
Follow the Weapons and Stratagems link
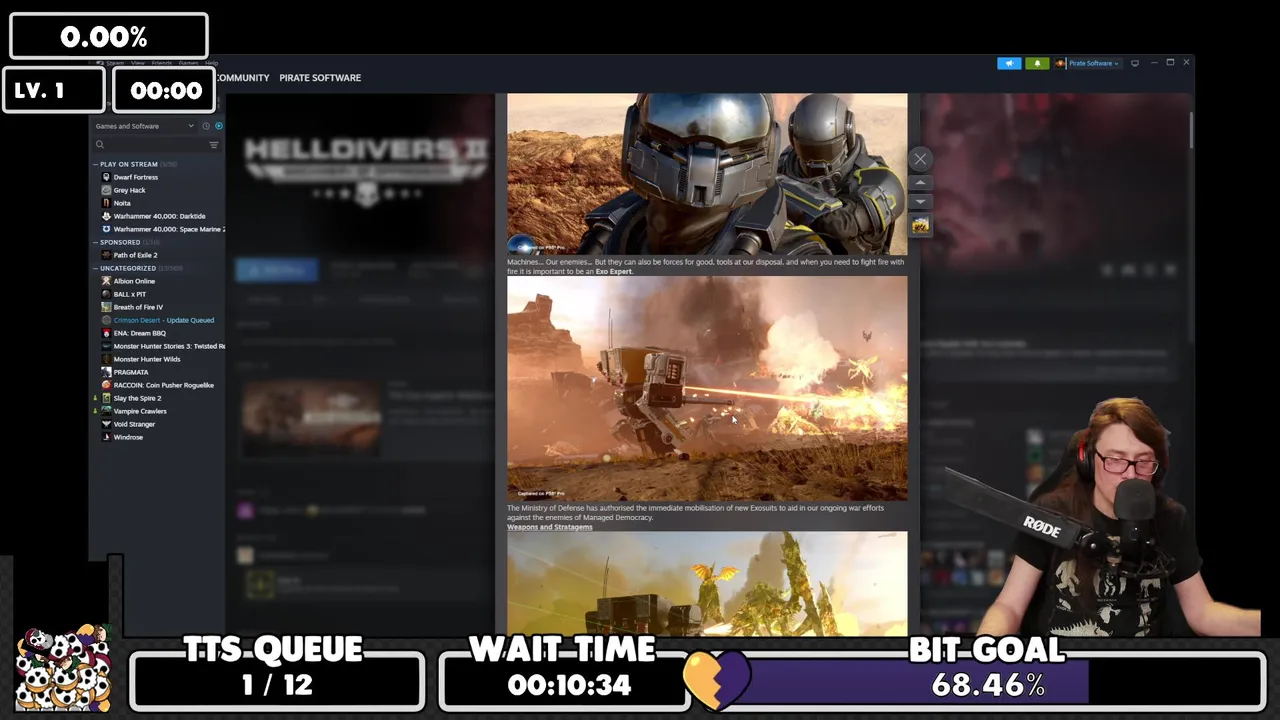pos(550,527)
